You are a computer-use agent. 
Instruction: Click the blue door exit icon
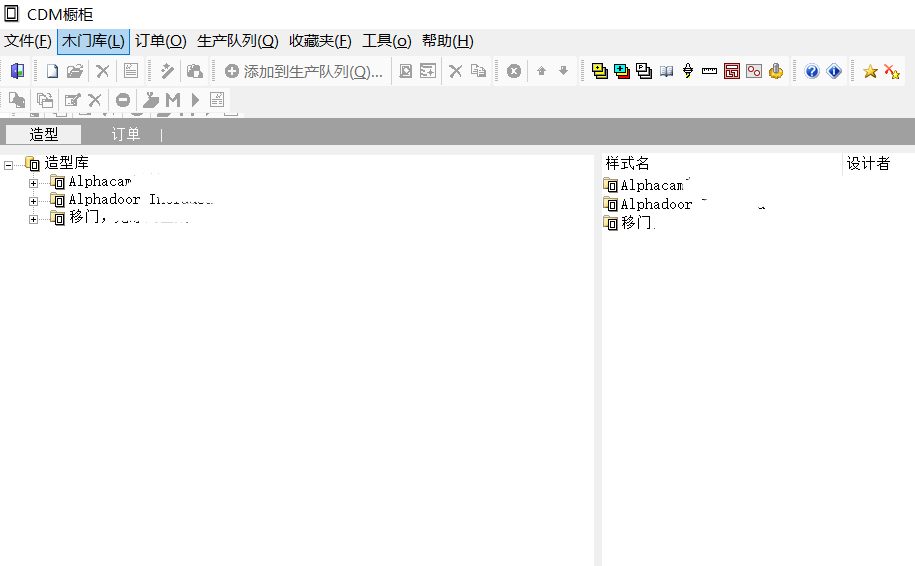pos(18,71)
